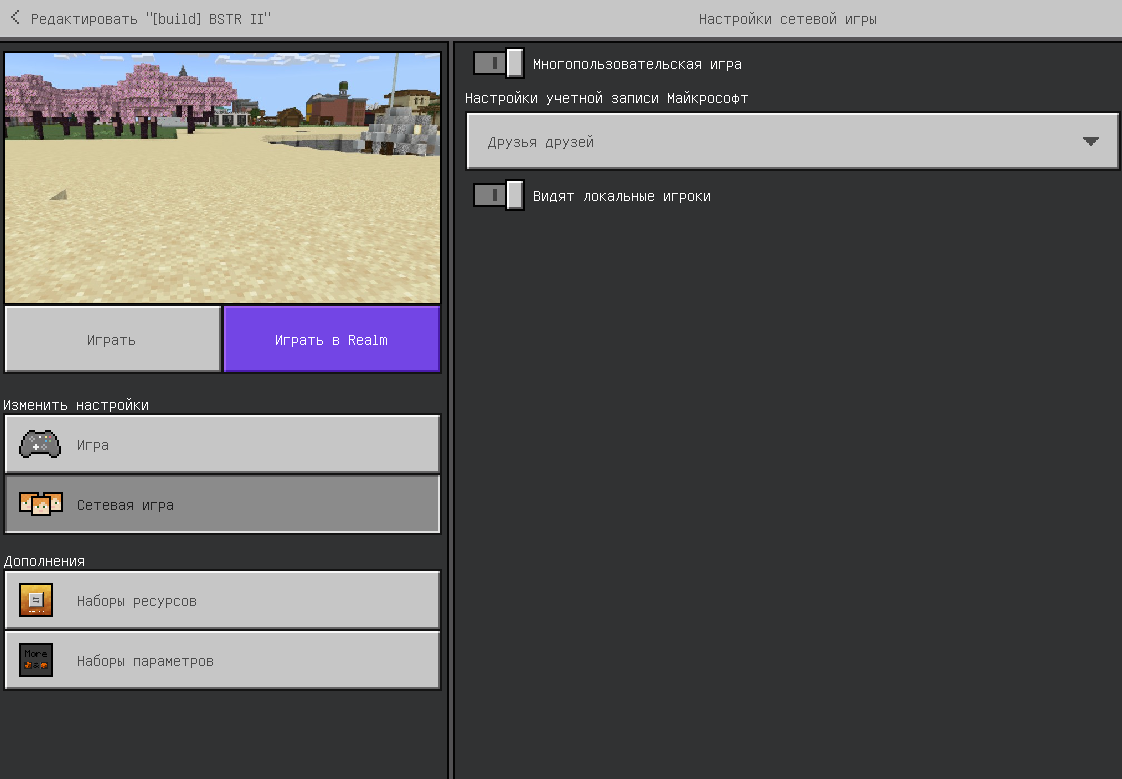Click the Наборы ресурсов pack icon
This screenshot has width=1122, height=779.
point(36,600)
